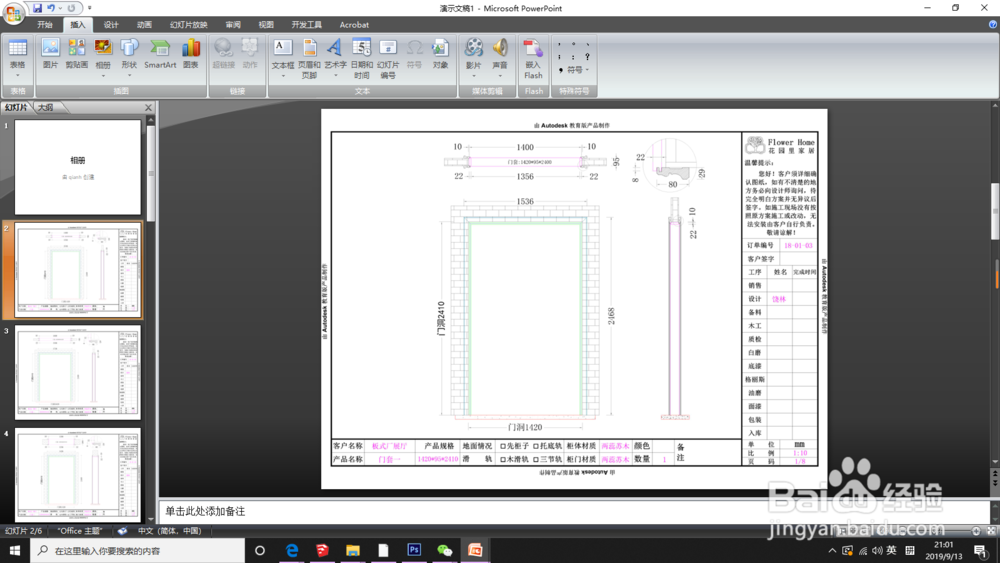Expand the 相册 dropdown arrow

[x=103, y=76]
